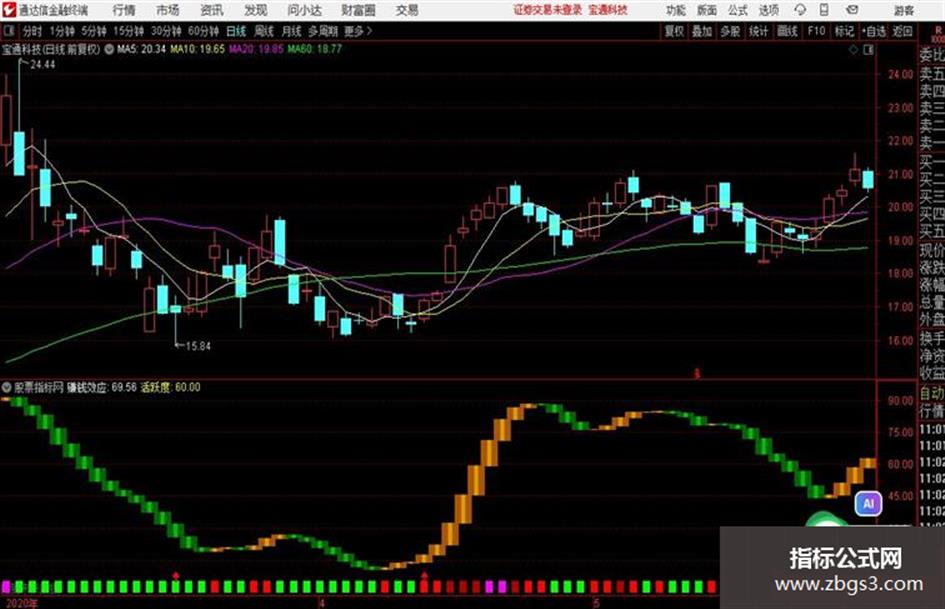The image size is (945, 609).
Task: Switch to 30分钟 period
Action: (x=166, y=31)
